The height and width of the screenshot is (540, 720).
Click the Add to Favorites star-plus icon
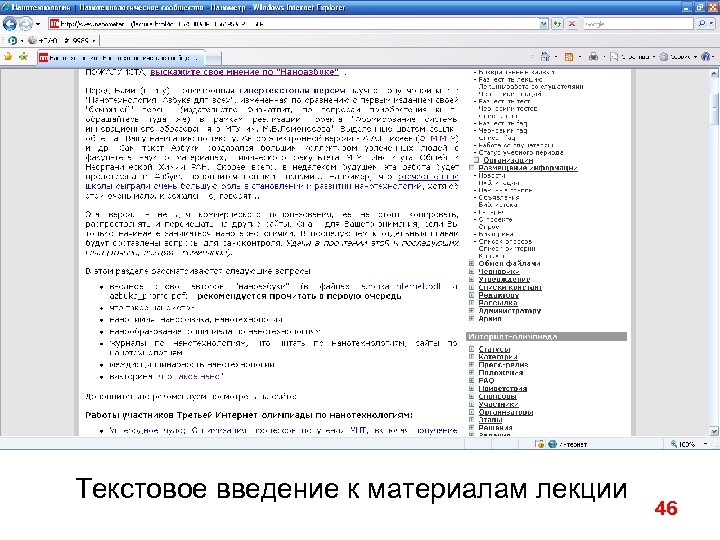point(23,57)
